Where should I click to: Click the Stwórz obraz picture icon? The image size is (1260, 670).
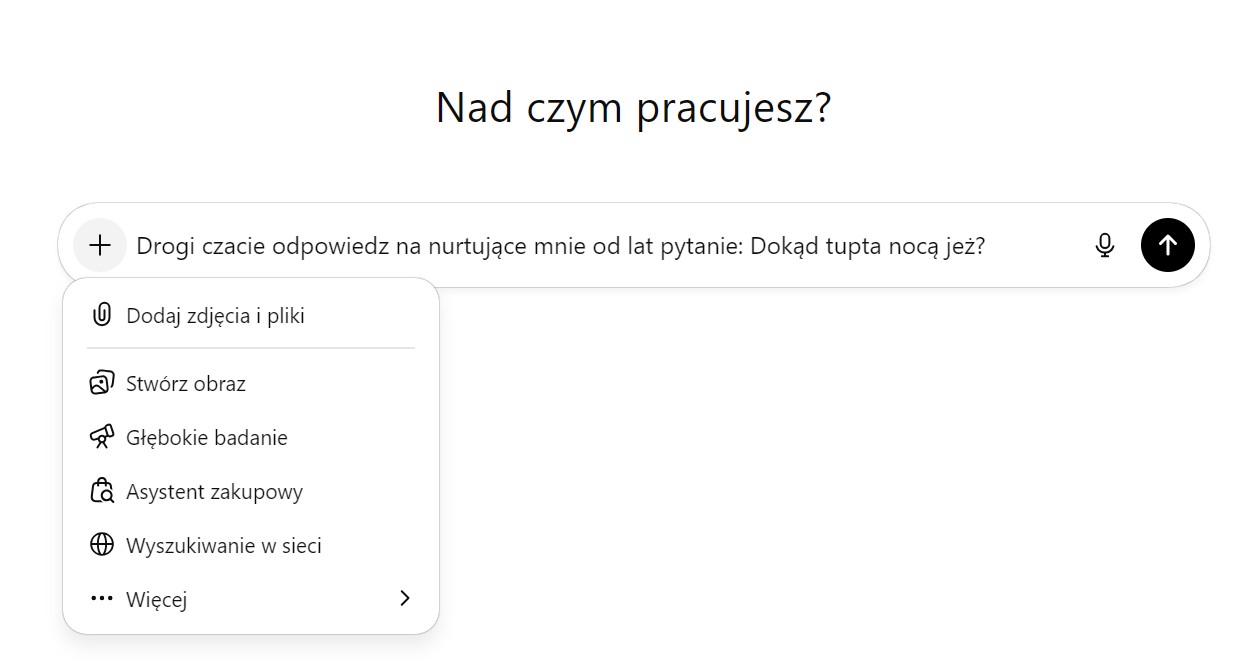click(101, 384)
